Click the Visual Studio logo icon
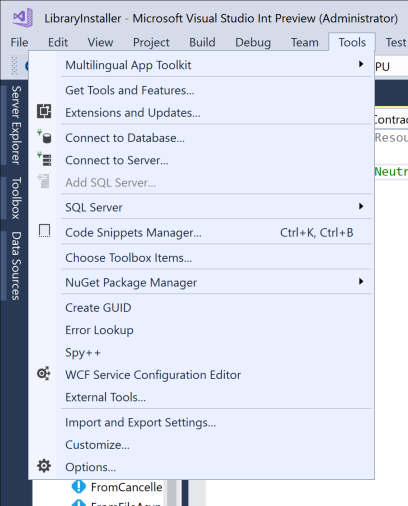This screenshot has height=506, width=408. [x=23, y=18]
